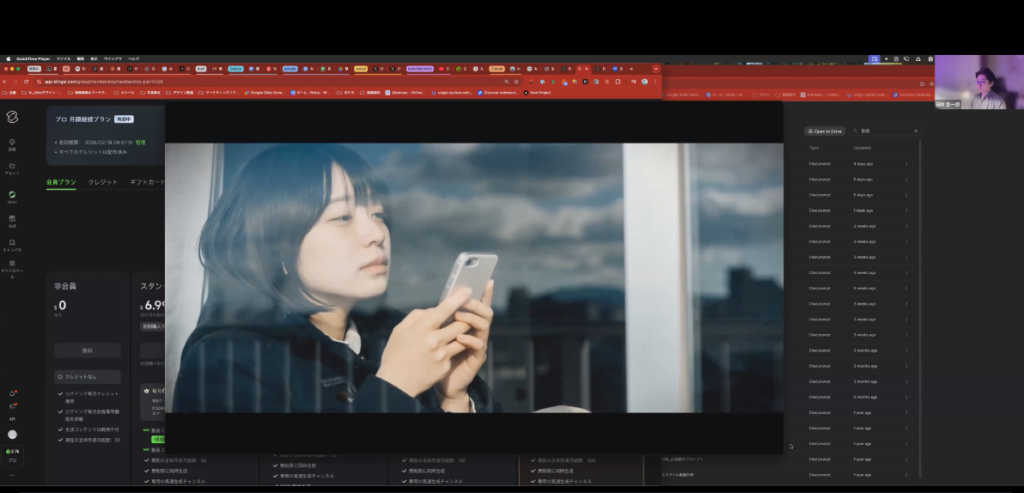Open the ファイル menu in the menu bar
The width and height of the screenshot is (1024, 493).
pyautogui.click(x=63, y=58)
